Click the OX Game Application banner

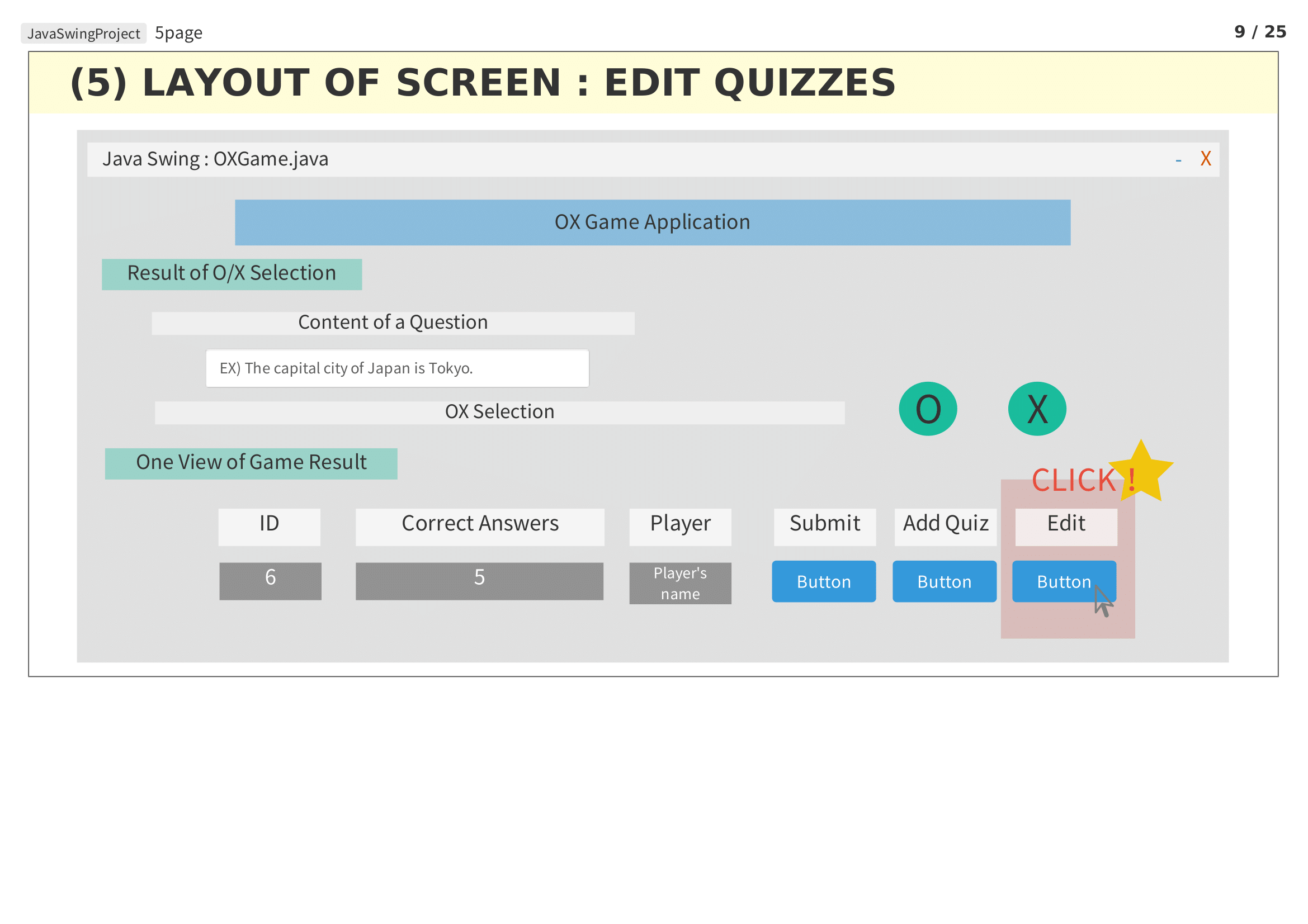(652, 222)
